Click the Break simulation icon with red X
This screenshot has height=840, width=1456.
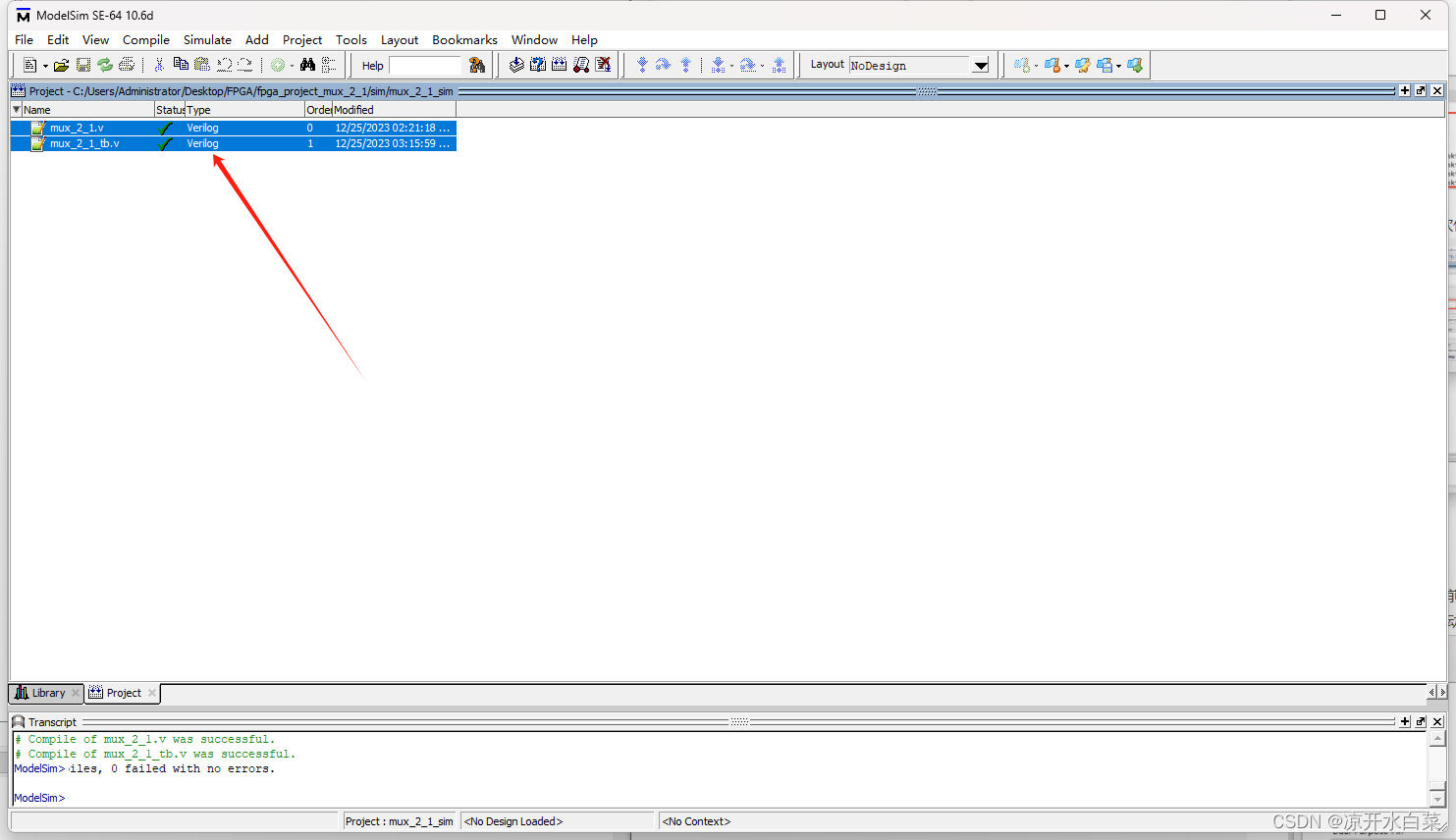point(604,65)
